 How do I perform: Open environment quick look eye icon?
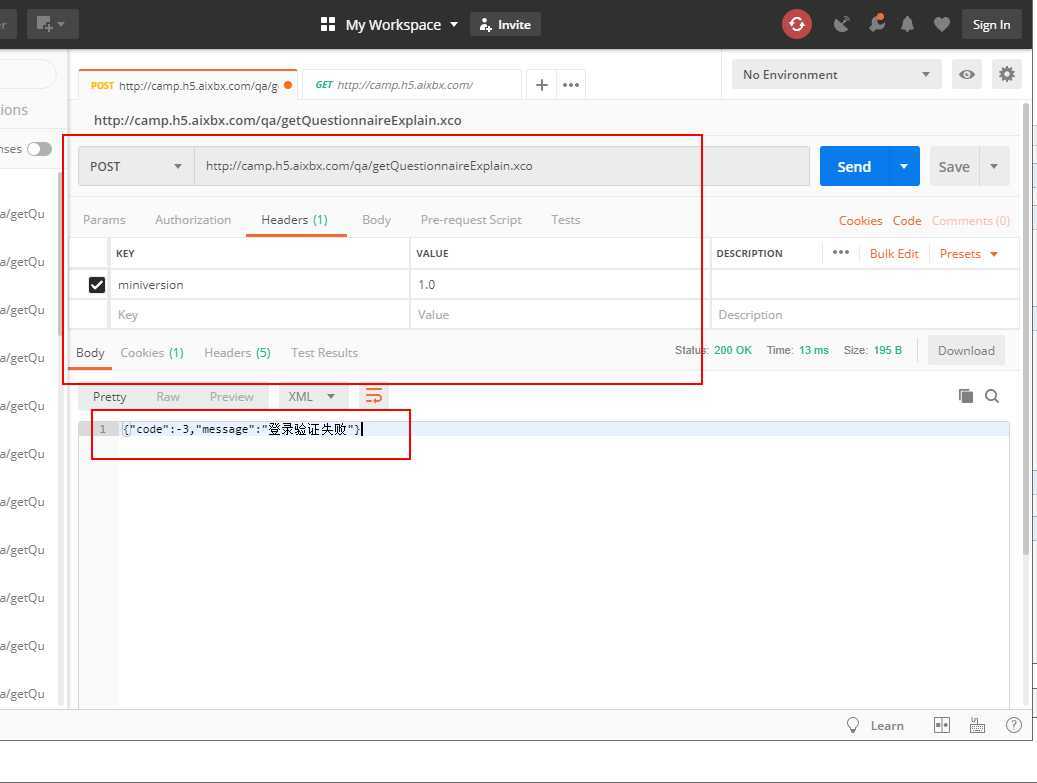tap(967, 75)
